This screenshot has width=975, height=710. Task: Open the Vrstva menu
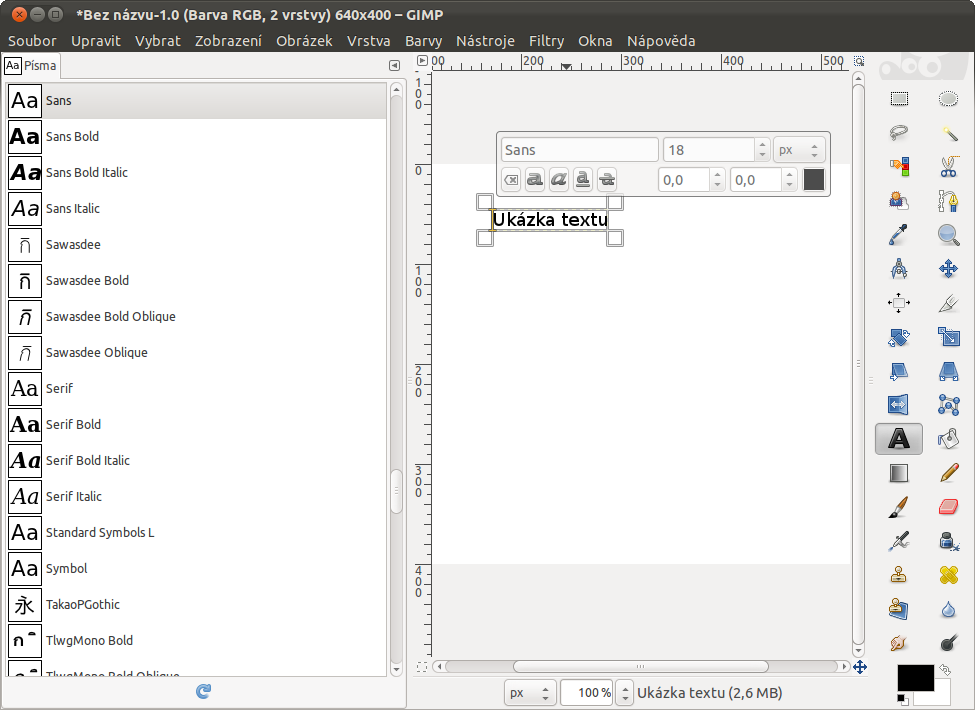369,41
